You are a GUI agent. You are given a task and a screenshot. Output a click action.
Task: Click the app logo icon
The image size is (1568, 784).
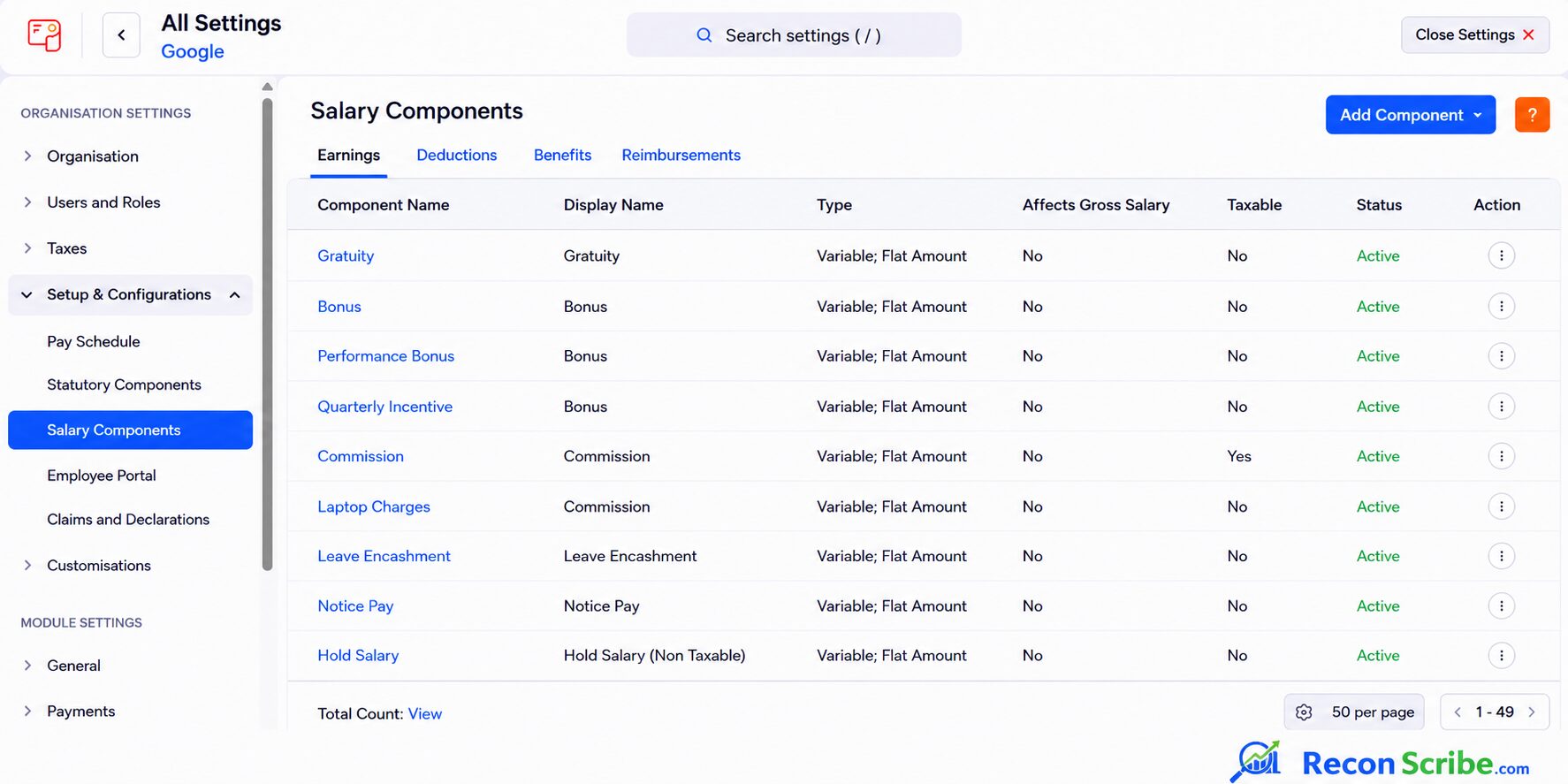click(44, 35)
